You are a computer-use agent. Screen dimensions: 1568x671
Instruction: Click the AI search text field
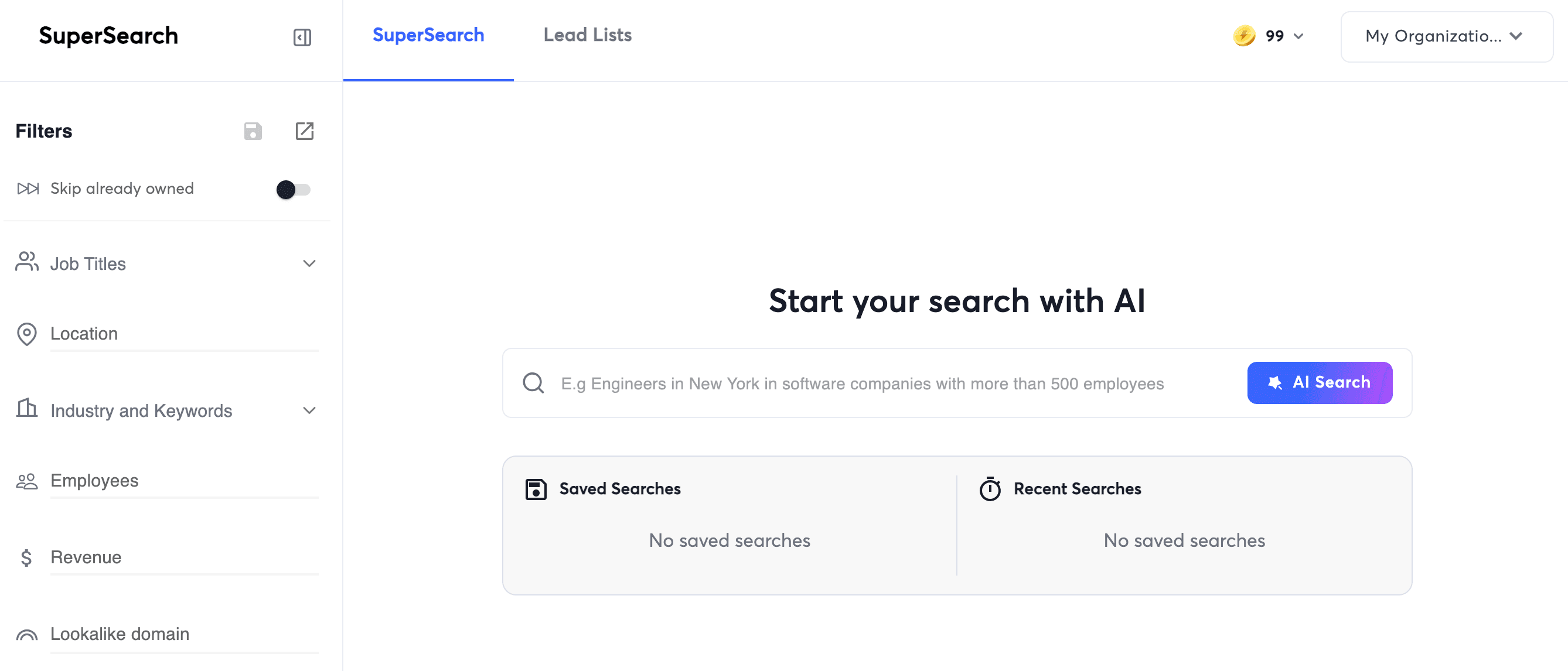point(862,384)
